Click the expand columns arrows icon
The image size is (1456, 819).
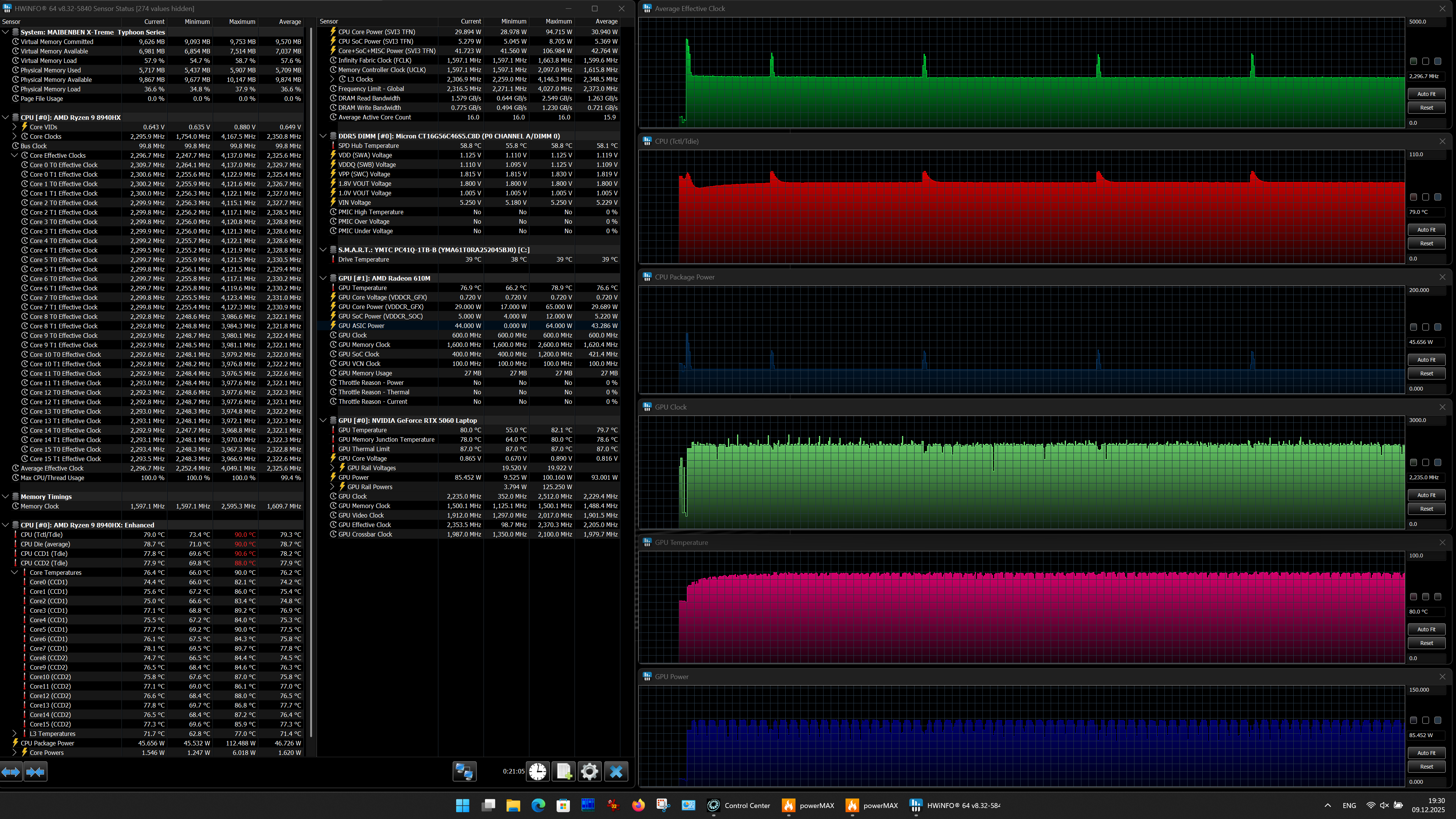point(11,772)
